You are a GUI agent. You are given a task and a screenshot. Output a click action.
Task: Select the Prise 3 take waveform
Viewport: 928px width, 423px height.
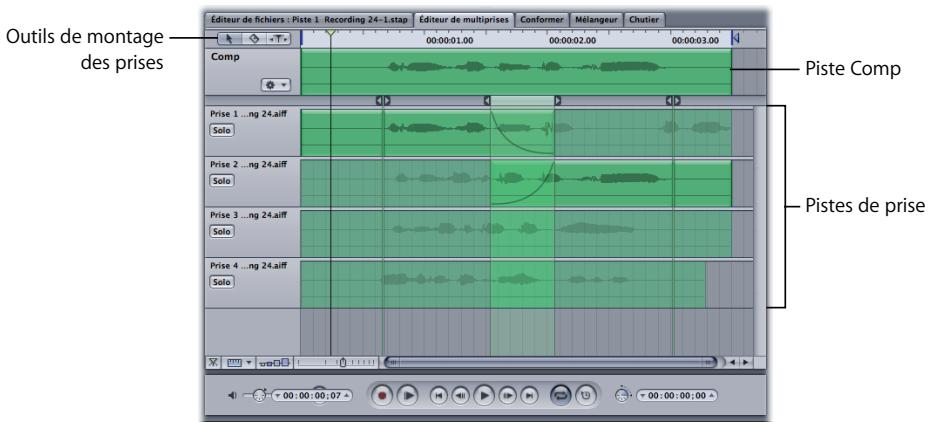pyautogui.click(x=516, y=233)
